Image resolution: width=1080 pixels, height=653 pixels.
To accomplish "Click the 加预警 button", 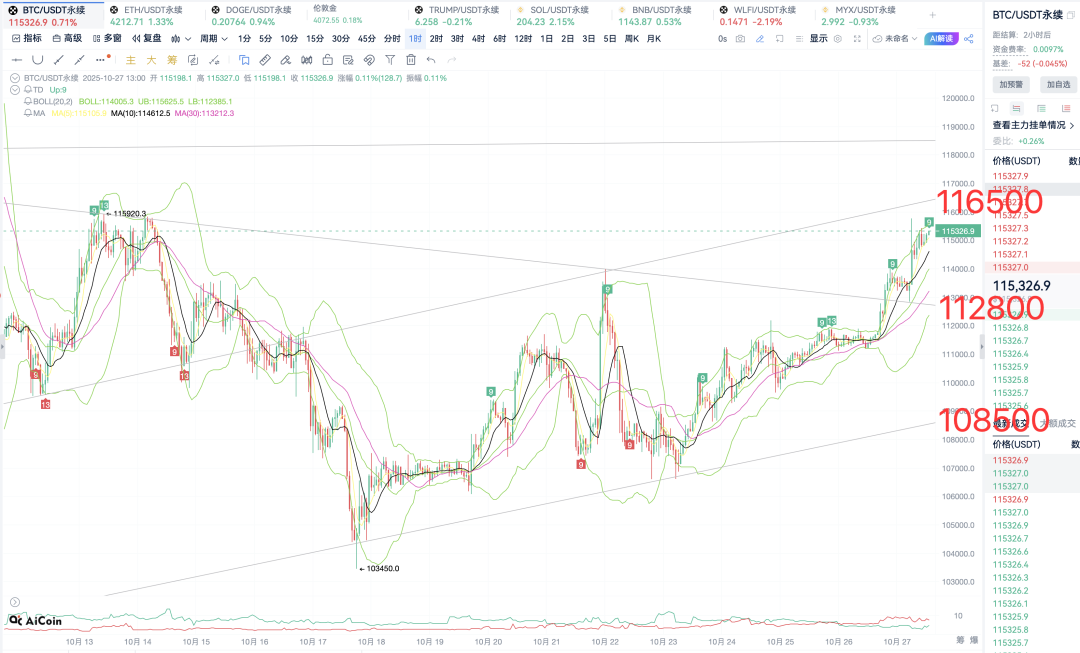I will (1010, 85).
